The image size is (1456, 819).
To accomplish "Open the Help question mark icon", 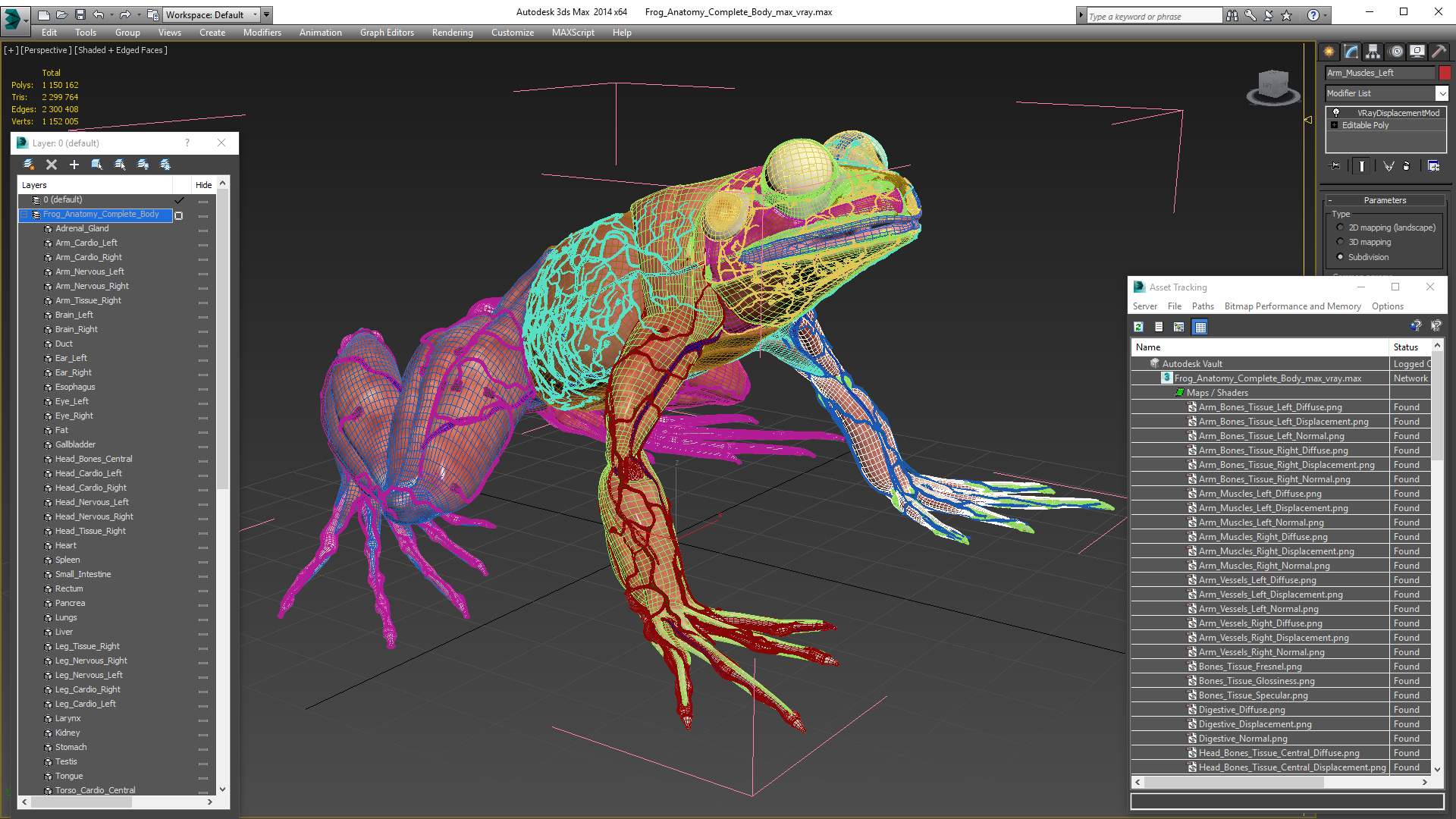I will click(1313, 15).
